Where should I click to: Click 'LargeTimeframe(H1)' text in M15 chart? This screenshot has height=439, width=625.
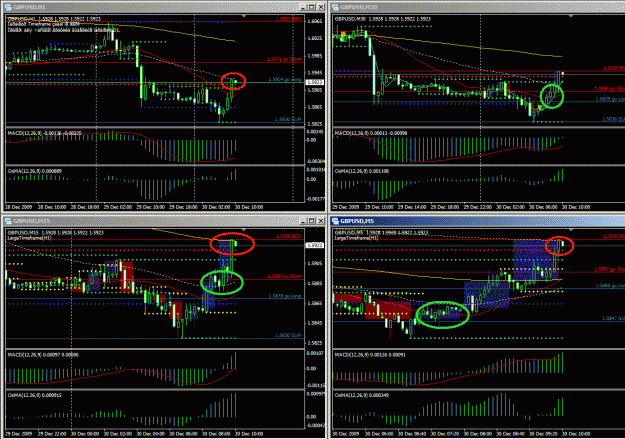pos(29,238)
